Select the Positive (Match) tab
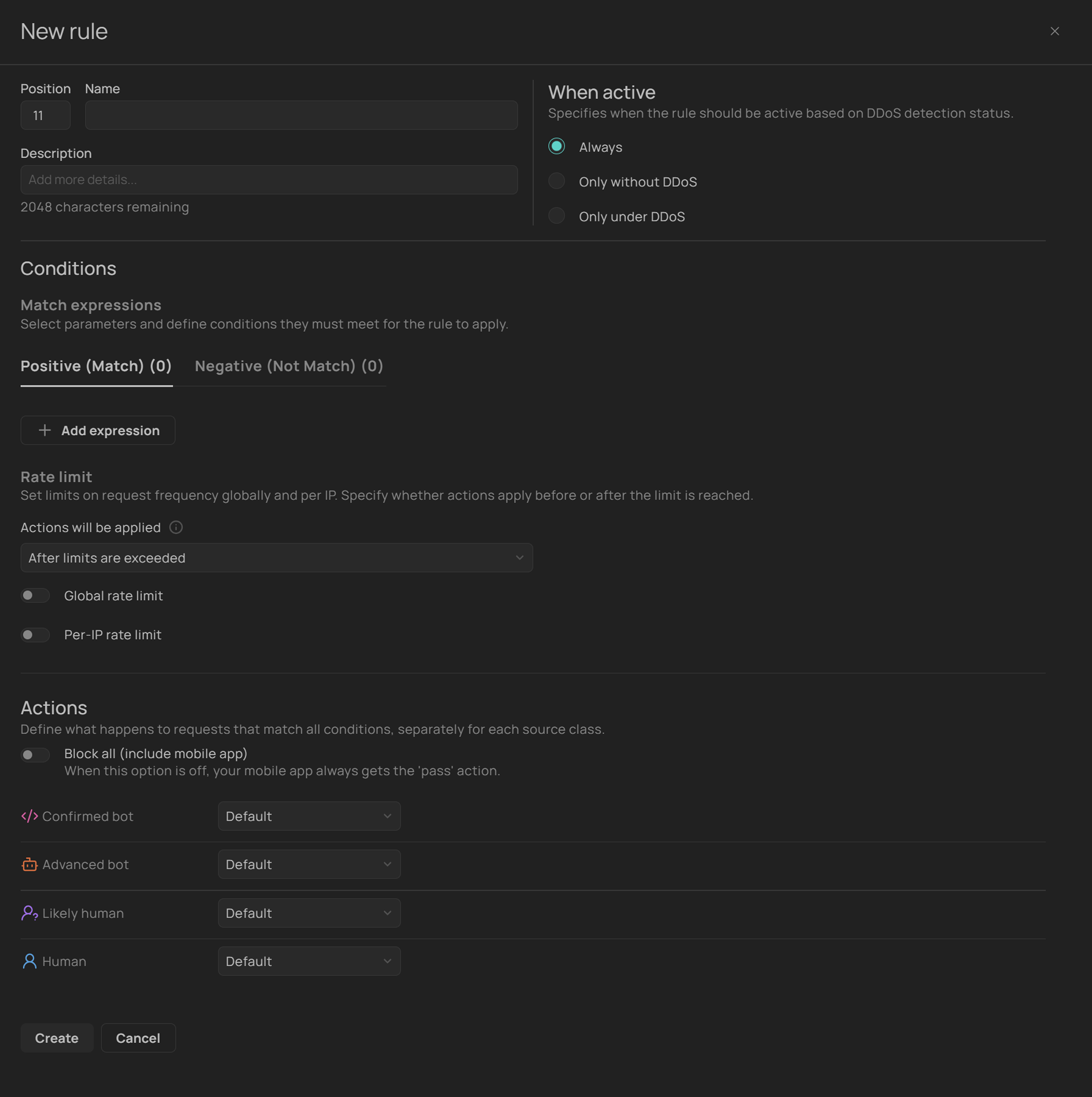Viewport: 1092px width, 1097px height. click(96, 366)
